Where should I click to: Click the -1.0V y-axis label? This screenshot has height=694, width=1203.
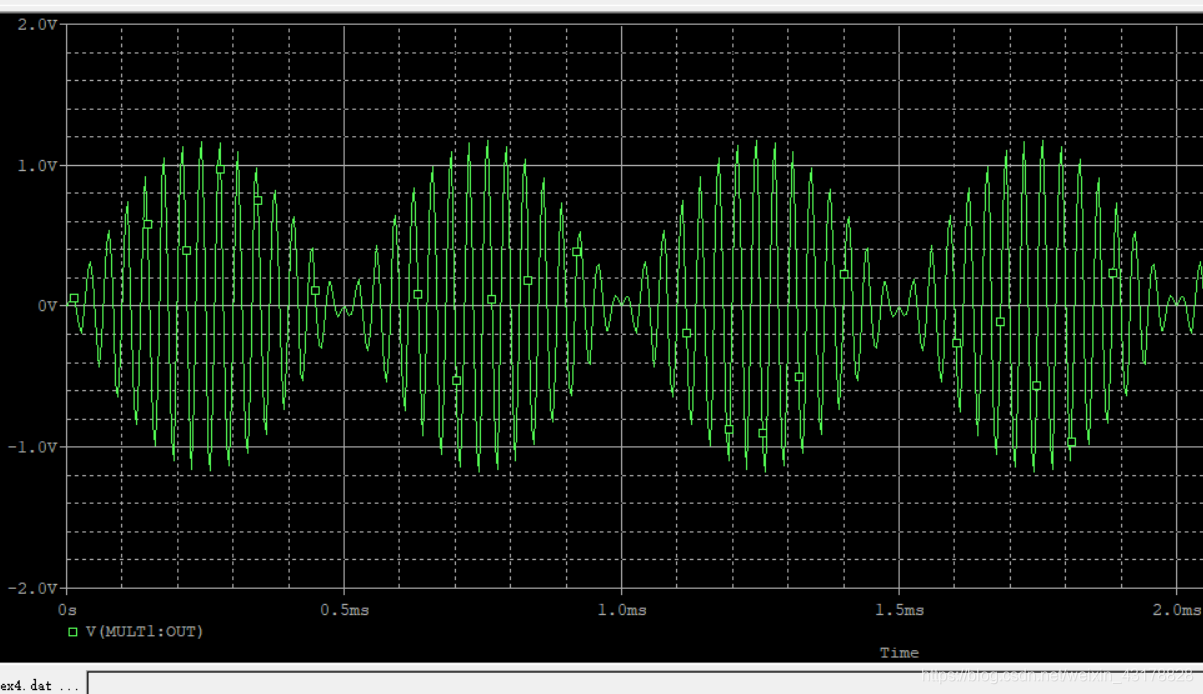[x=33, y=447]
